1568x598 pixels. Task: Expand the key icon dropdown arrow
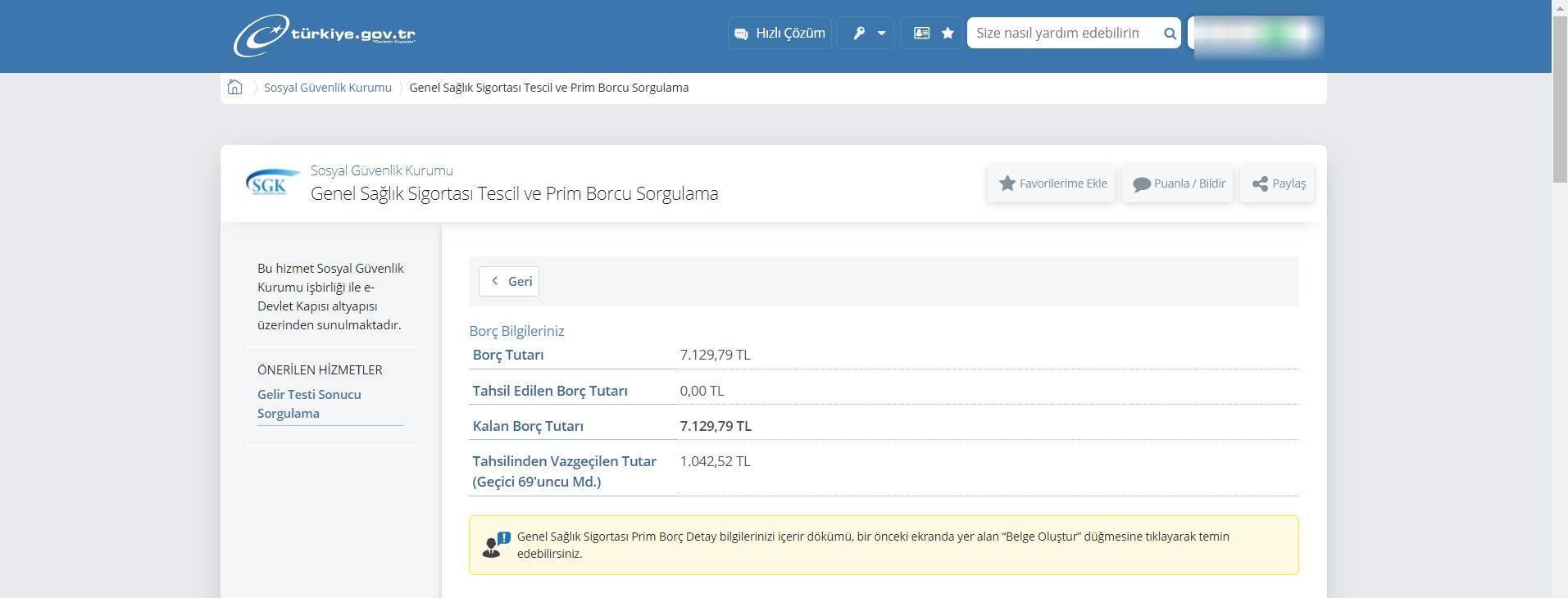coord(882,34)
